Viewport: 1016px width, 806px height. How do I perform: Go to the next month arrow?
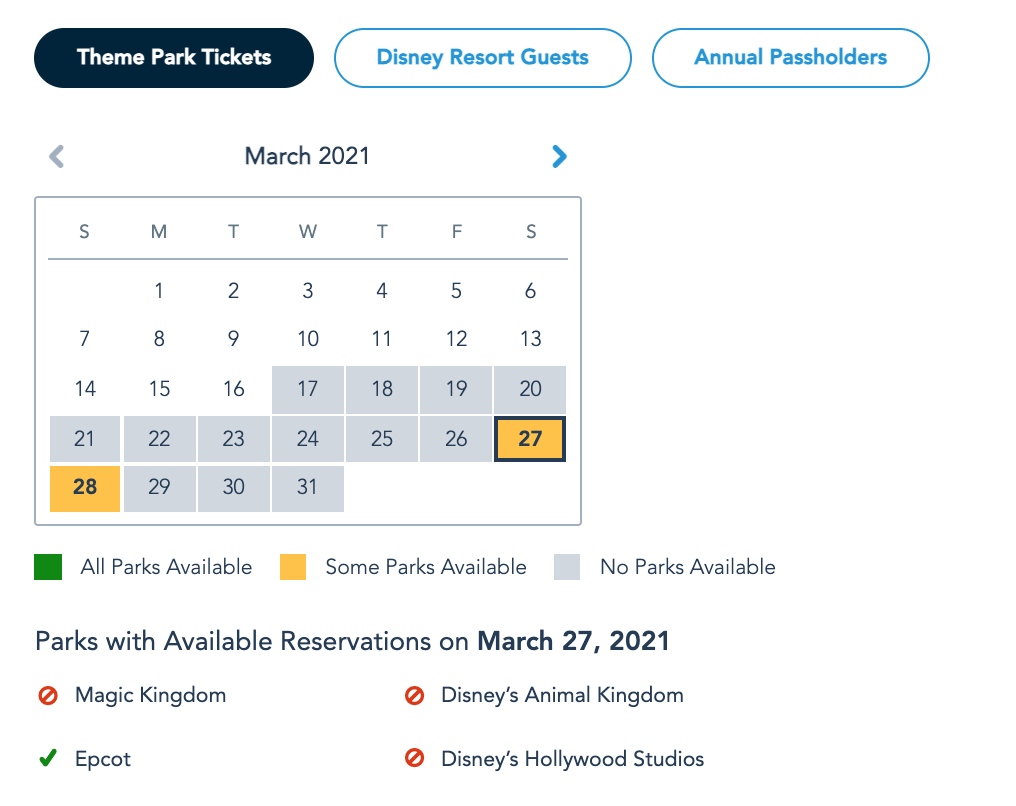(x=559, y=156)
